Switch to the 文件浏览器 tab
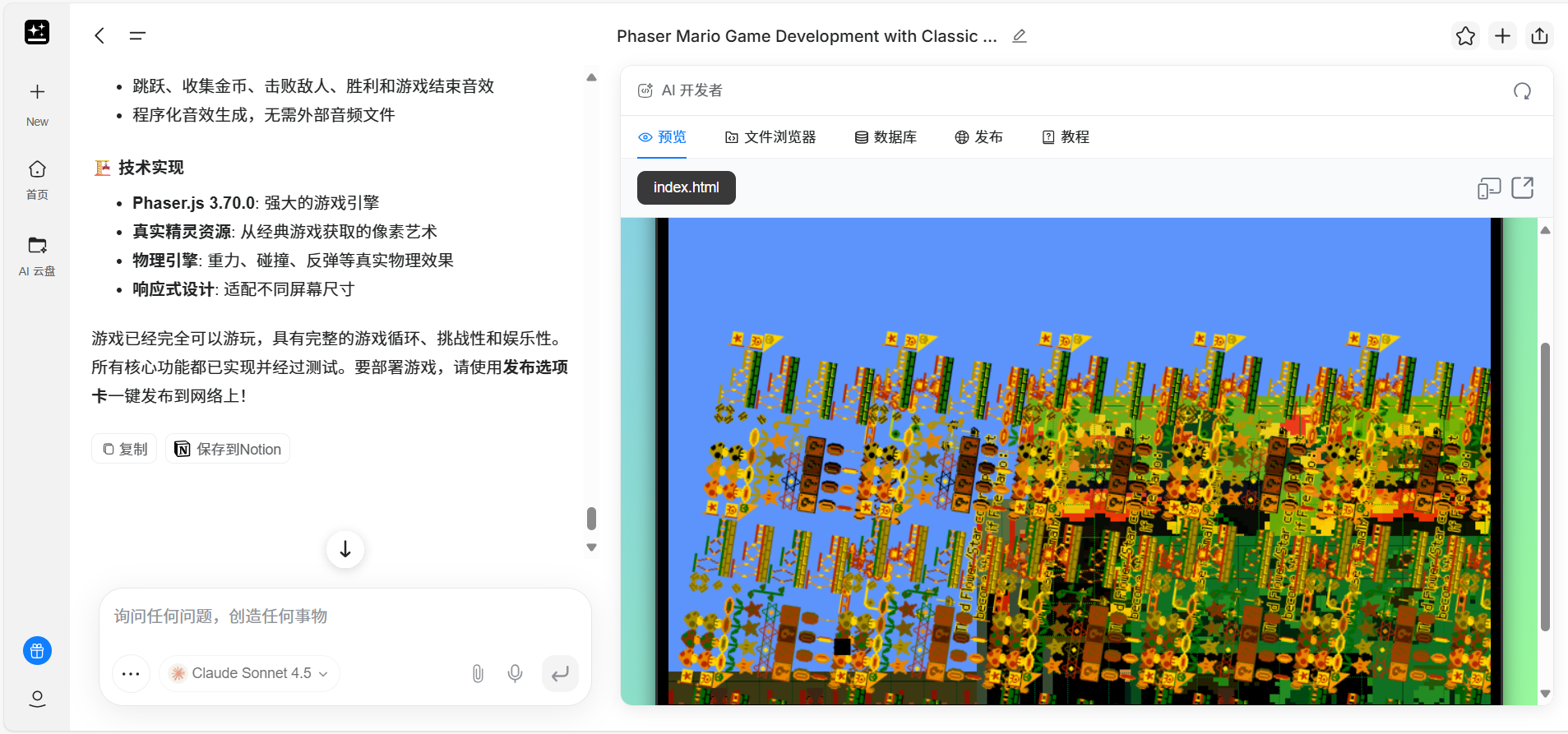Viewport: 1568px width, 734px height. tap(770, 137)
